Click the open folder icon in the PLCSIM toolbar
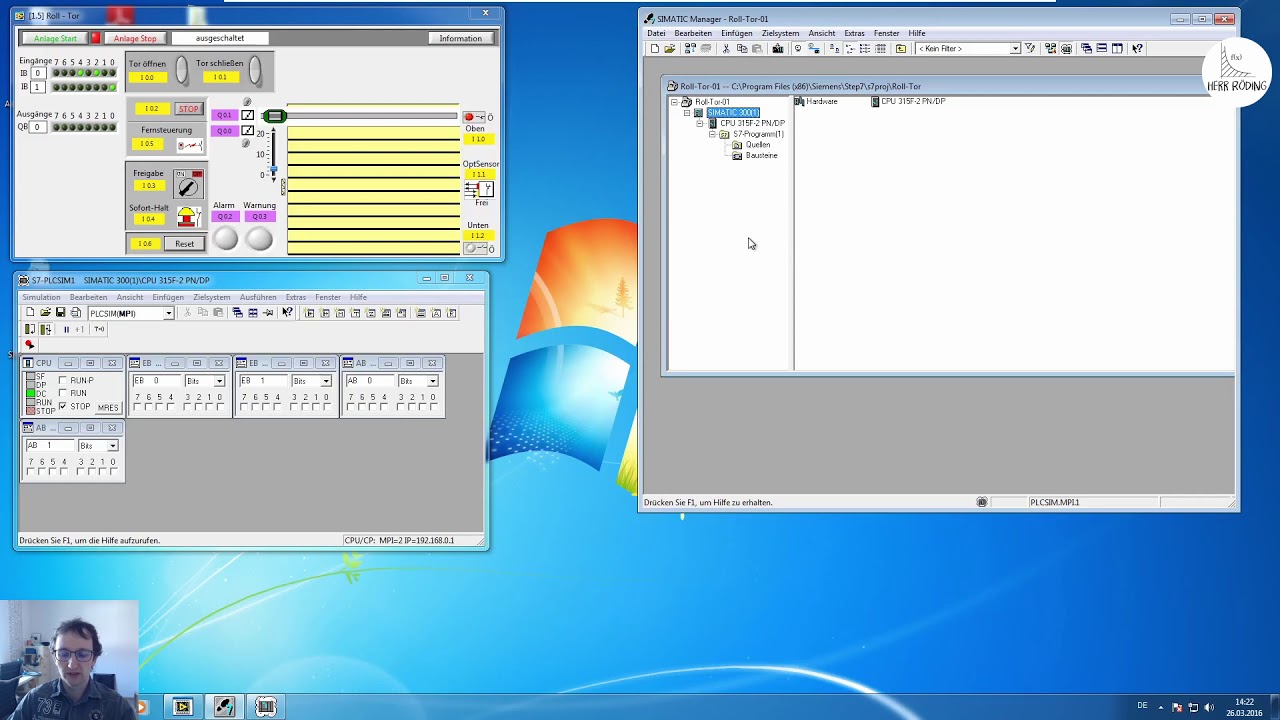The width and height of the screenshot is (1280, 720). pyautogui.click(x=45, y=313)
